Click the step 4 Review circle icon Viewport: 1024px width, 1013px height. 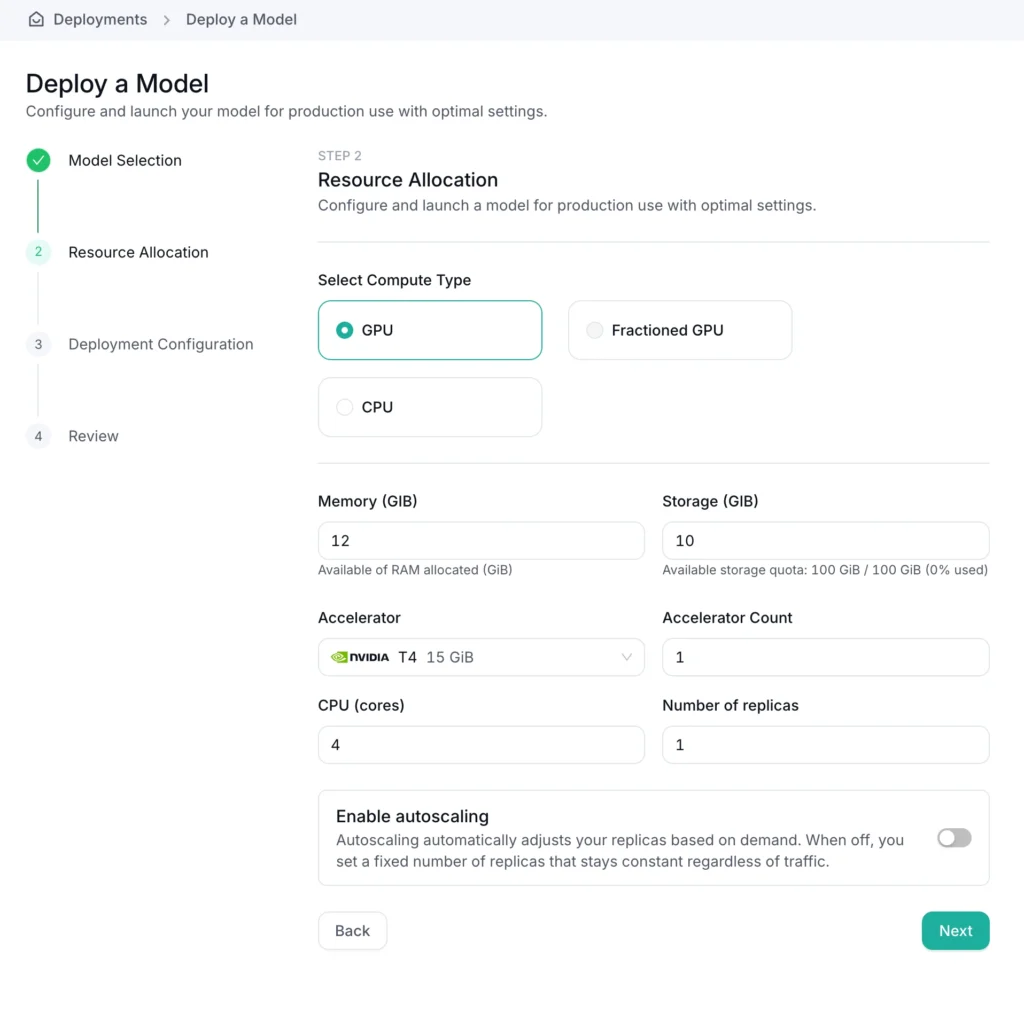point(38,436)
